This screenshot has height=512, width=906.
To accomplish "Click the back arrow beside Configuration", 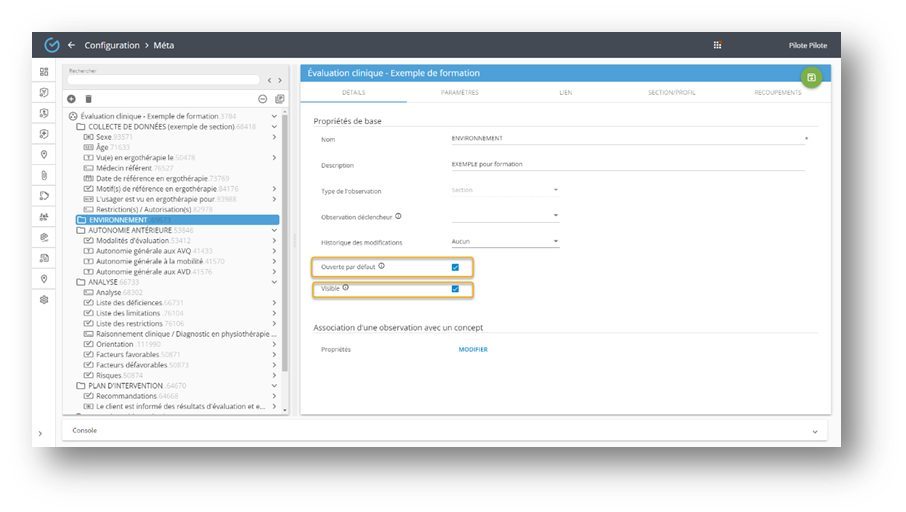I will pos(72,45).
